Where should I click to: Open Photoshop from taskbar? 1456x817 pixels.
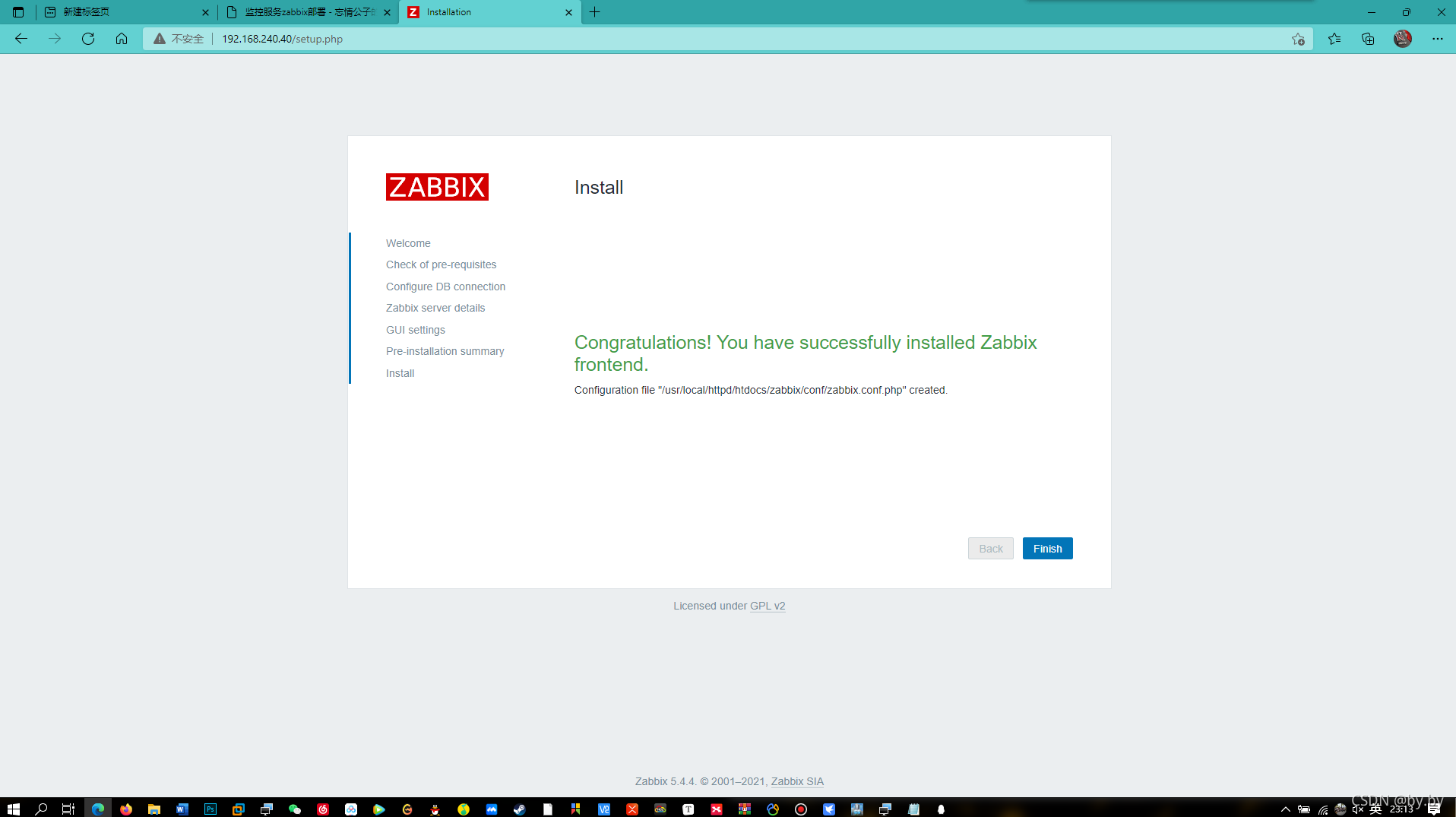(210, 809)
